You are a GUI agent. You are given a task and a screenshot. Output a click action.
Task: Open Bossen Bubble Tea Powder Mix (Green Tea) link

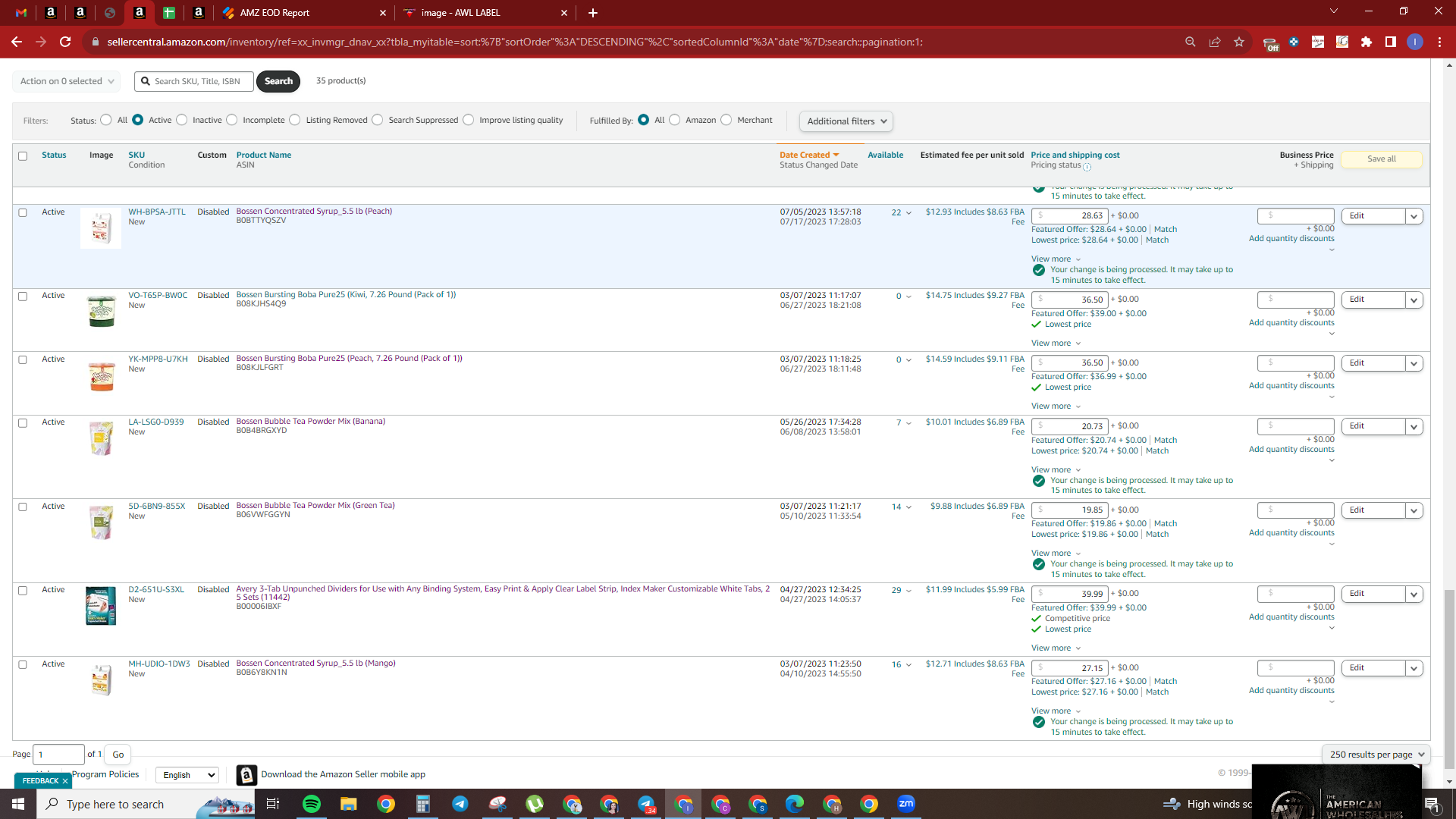pyautogui.click(x=315, y=505)
